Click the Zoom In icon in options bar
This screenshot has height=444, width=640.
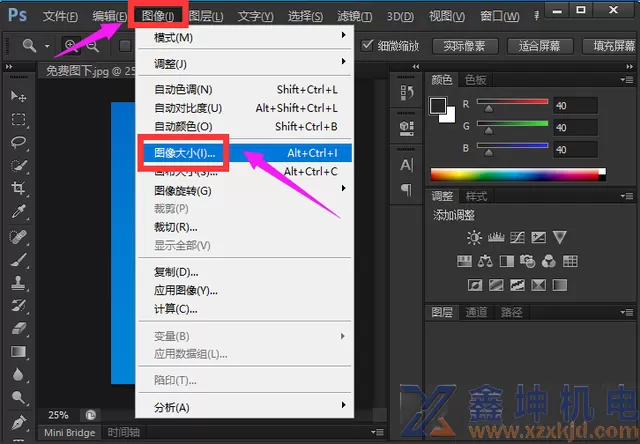pyautogui.click(x=71, y=46)
